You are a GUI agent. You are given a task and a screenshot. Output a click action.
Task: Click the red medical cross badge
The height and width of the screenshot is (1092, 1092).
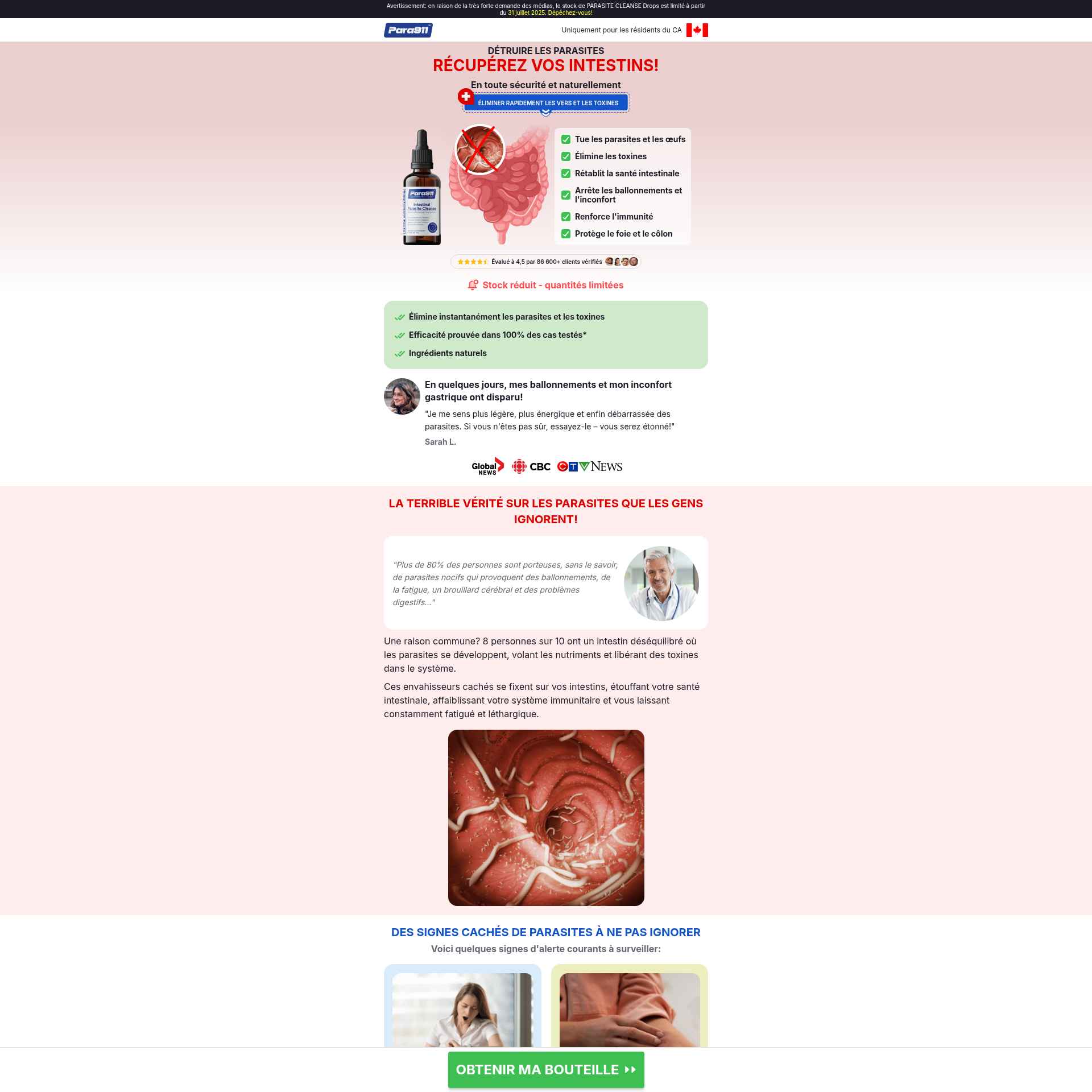coord(466,96)
